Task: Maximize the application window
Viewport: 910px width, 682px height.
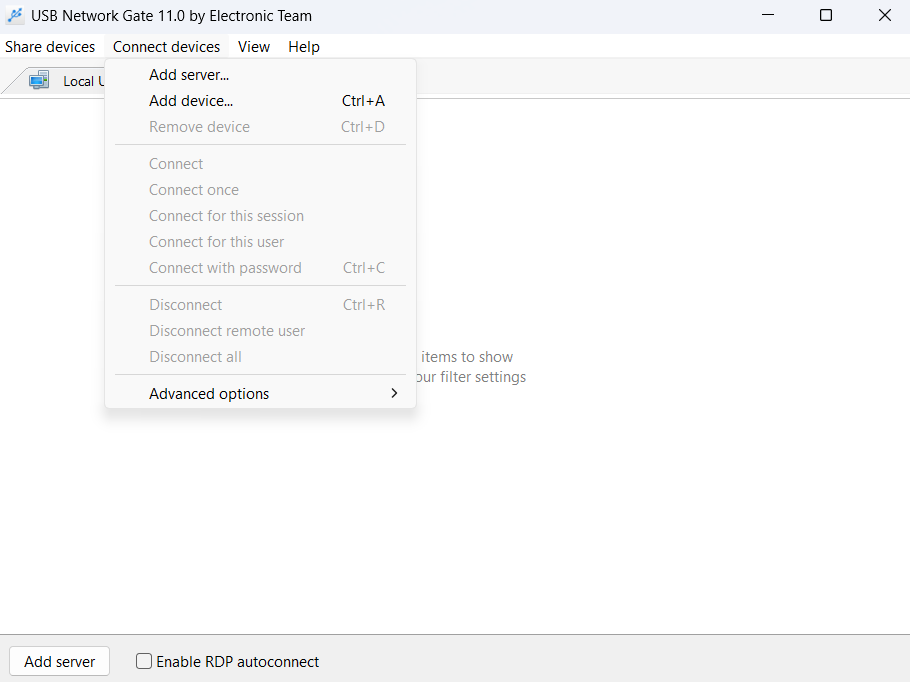Action: tap(826, 16)
